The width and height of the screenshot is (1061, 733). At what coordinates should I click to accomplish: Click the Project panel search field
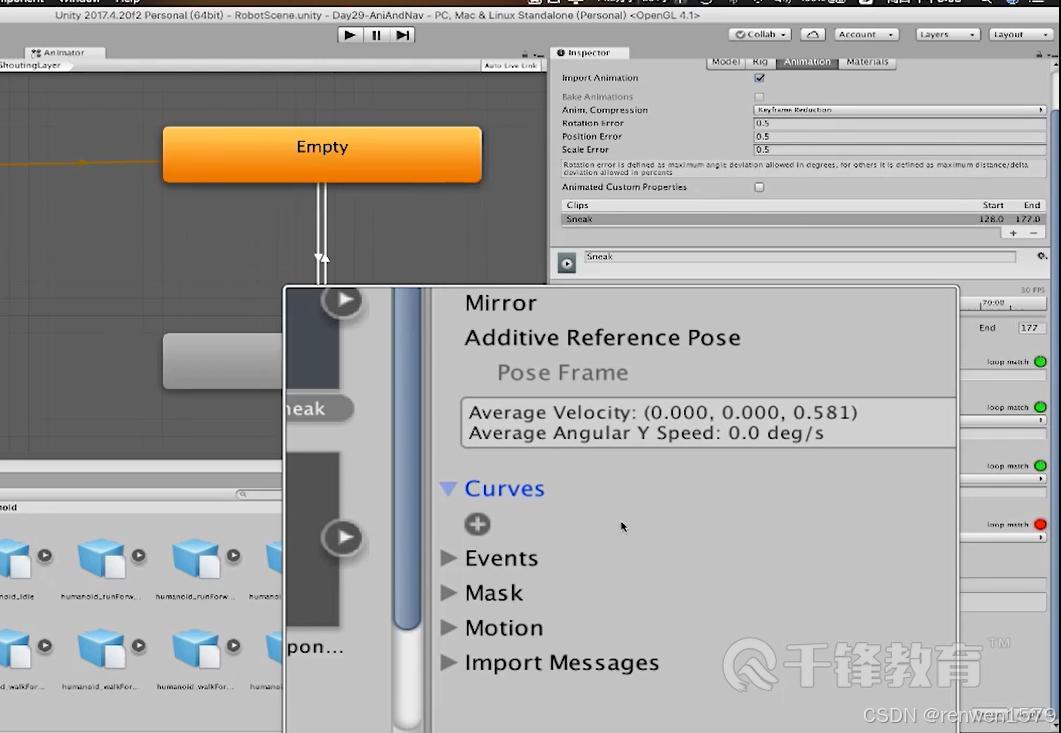(x=259, y=494)
